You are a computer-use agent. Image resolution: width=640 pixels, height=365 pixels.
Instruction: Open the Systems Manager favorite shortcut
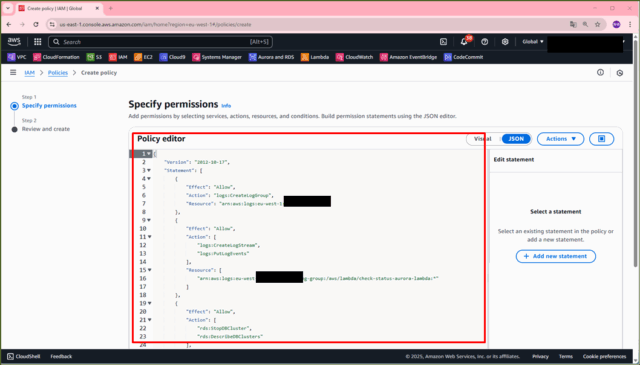(217, 57)
